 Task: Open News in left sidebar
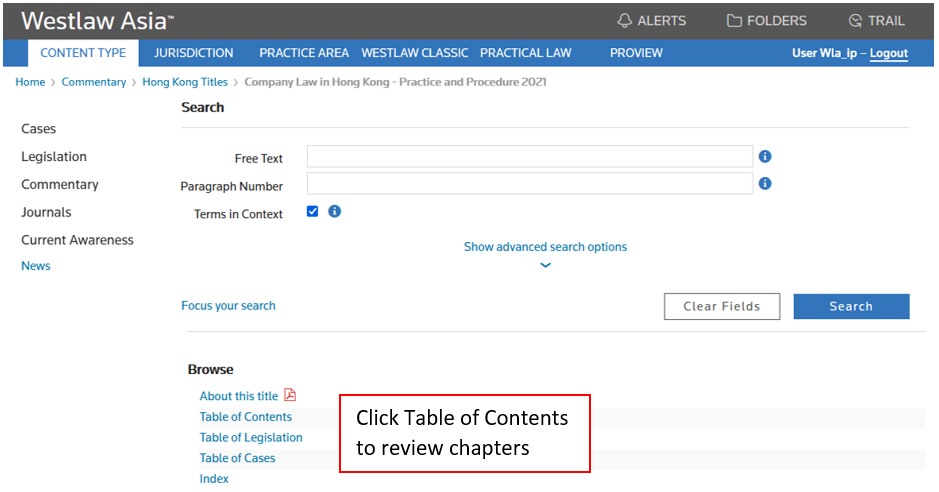(35, 266)
